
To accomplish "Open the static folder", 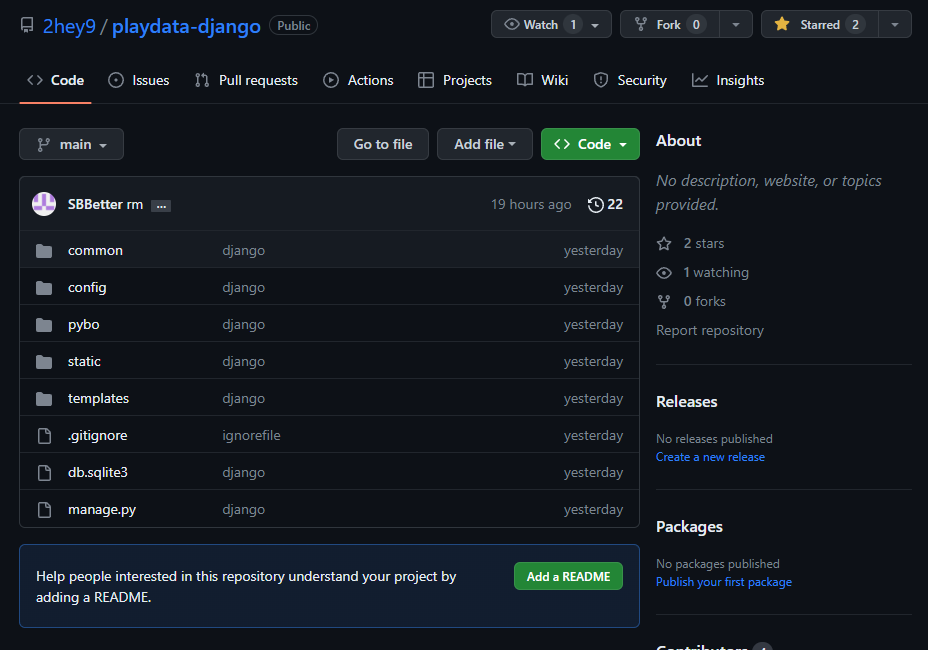I will pyautogui.click(x=84, y=361).
